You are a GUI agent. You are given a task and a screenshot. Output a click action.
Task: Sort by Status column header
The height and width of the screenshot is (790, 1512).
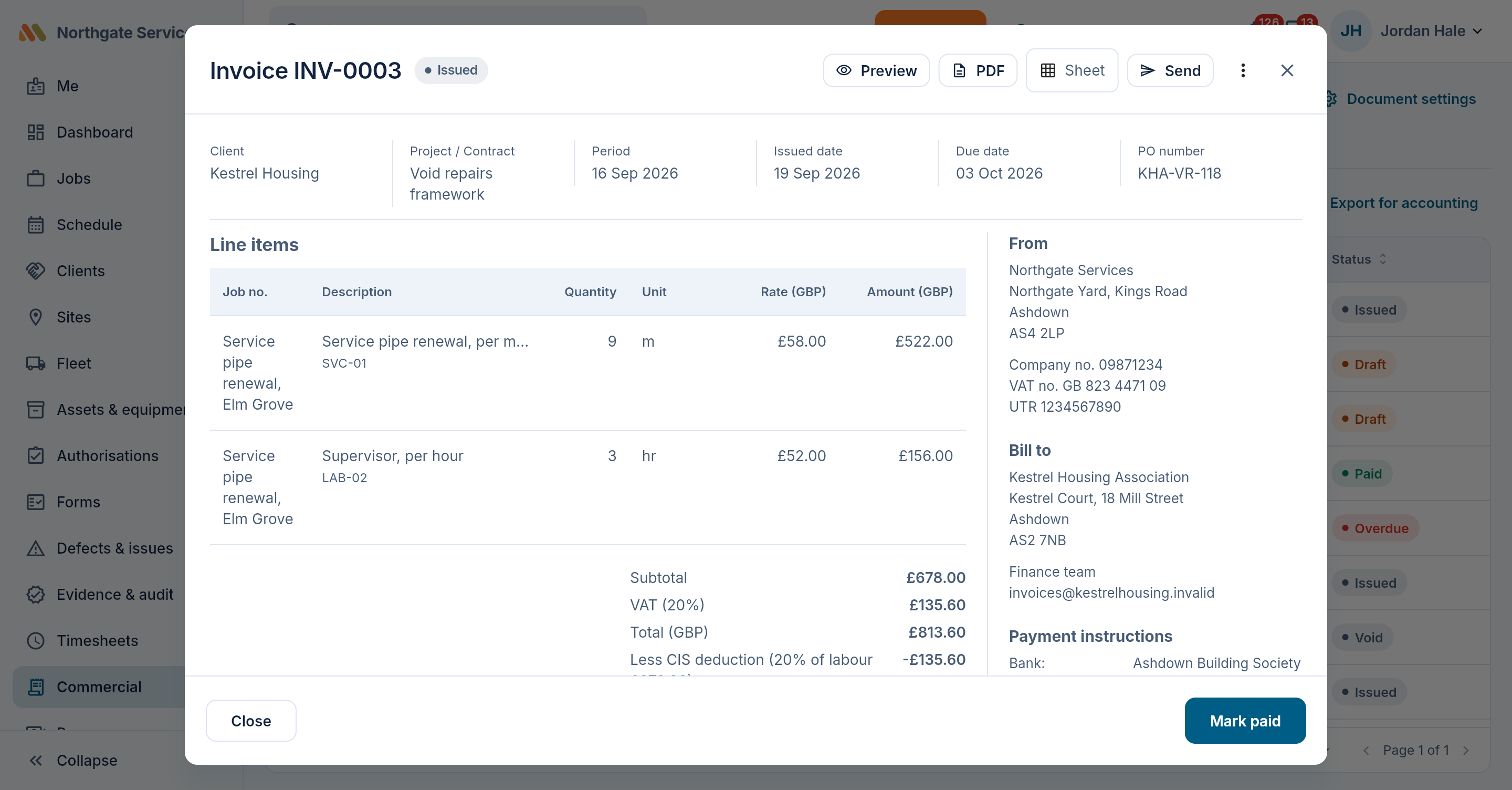(1358, 259)
